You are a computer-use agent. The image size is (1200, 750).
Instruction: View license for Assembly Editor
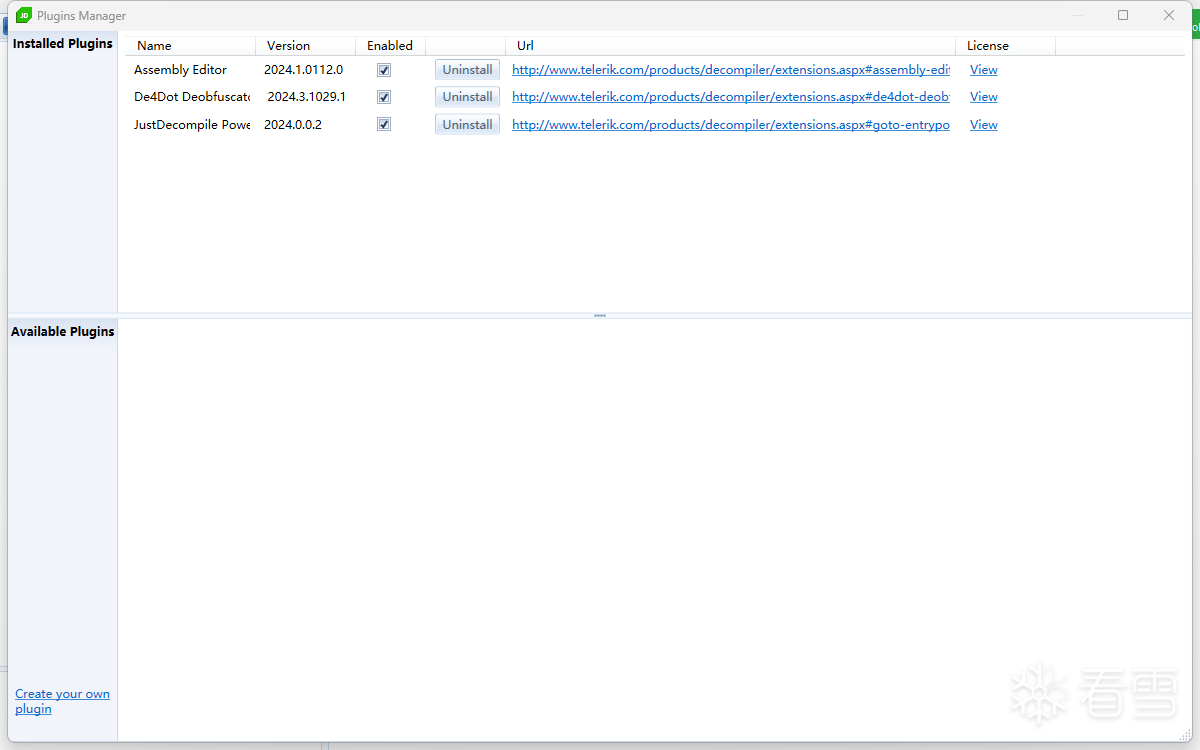click(x=984, y=70)
